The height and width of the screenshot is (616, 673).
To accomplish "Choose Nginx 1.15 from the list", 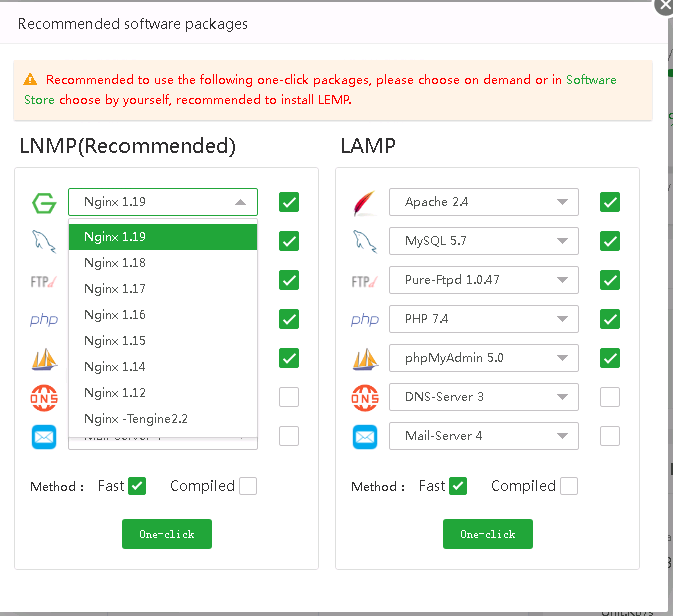I will 163,341.
